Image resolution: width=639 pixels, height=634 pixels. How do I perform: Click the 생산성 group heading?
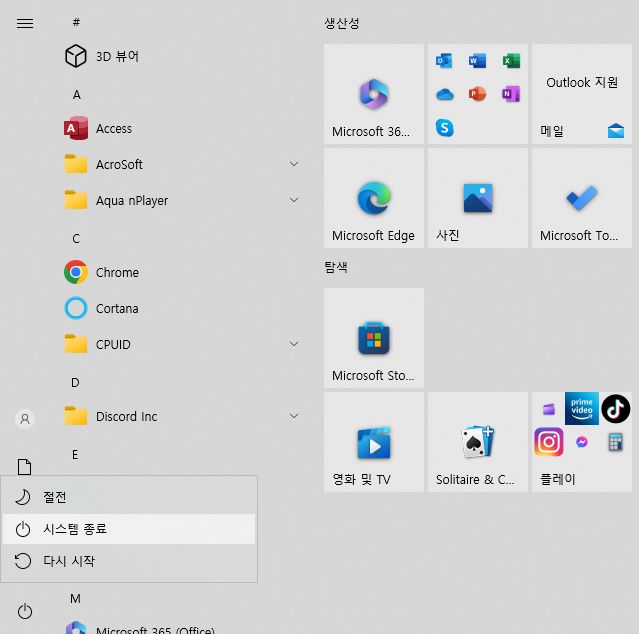(x=342, y=23)
